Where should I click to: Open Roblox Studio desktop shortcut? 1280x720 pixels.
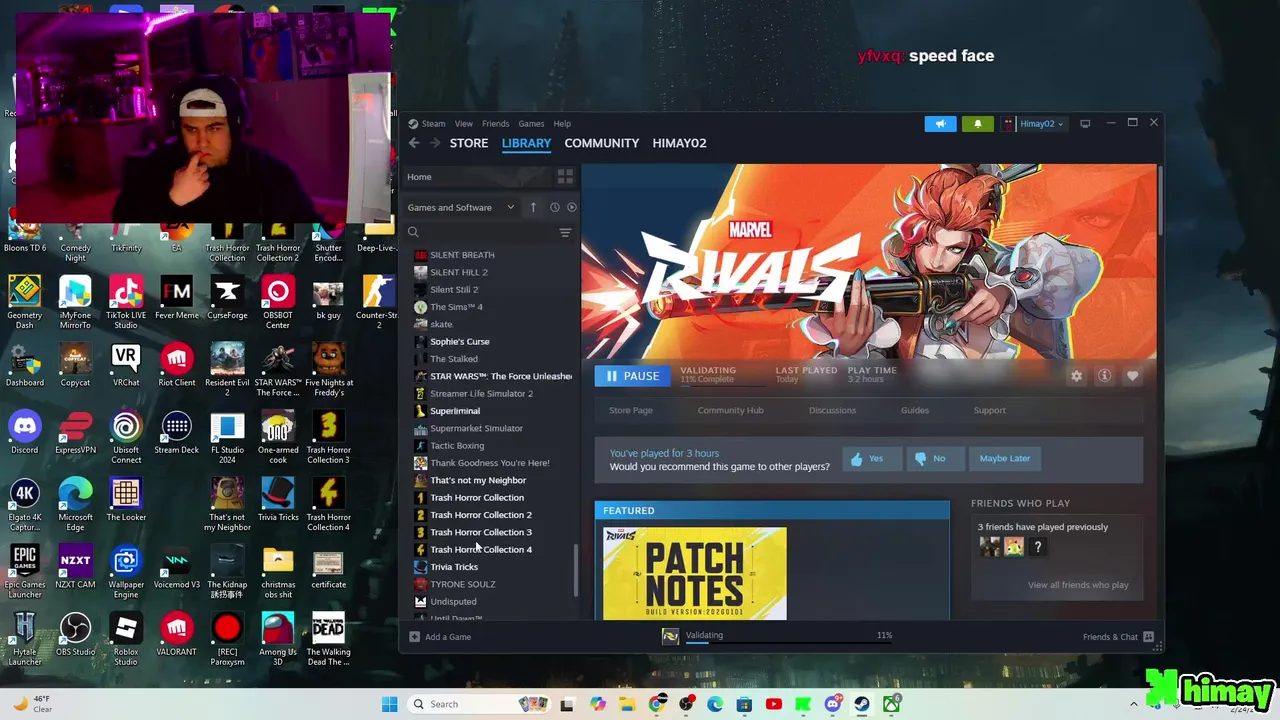[x=126, y=638]
